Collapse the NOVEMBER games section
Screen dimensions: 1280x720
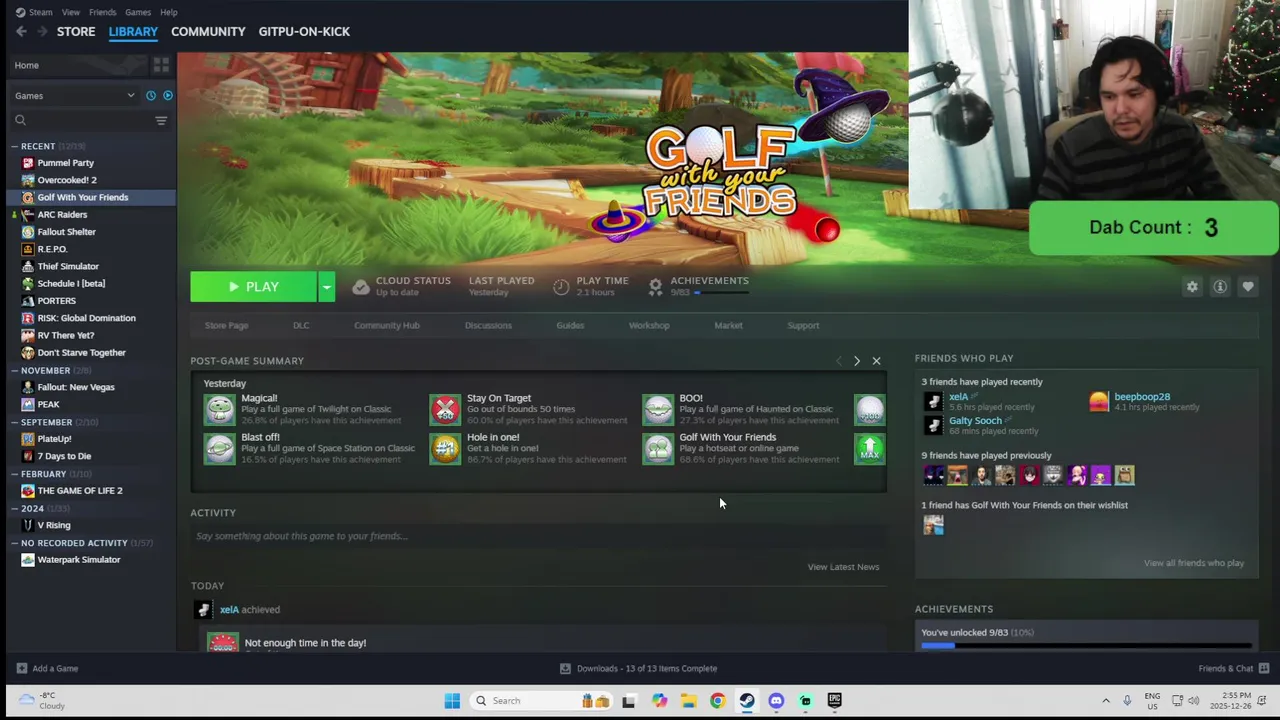15,370
